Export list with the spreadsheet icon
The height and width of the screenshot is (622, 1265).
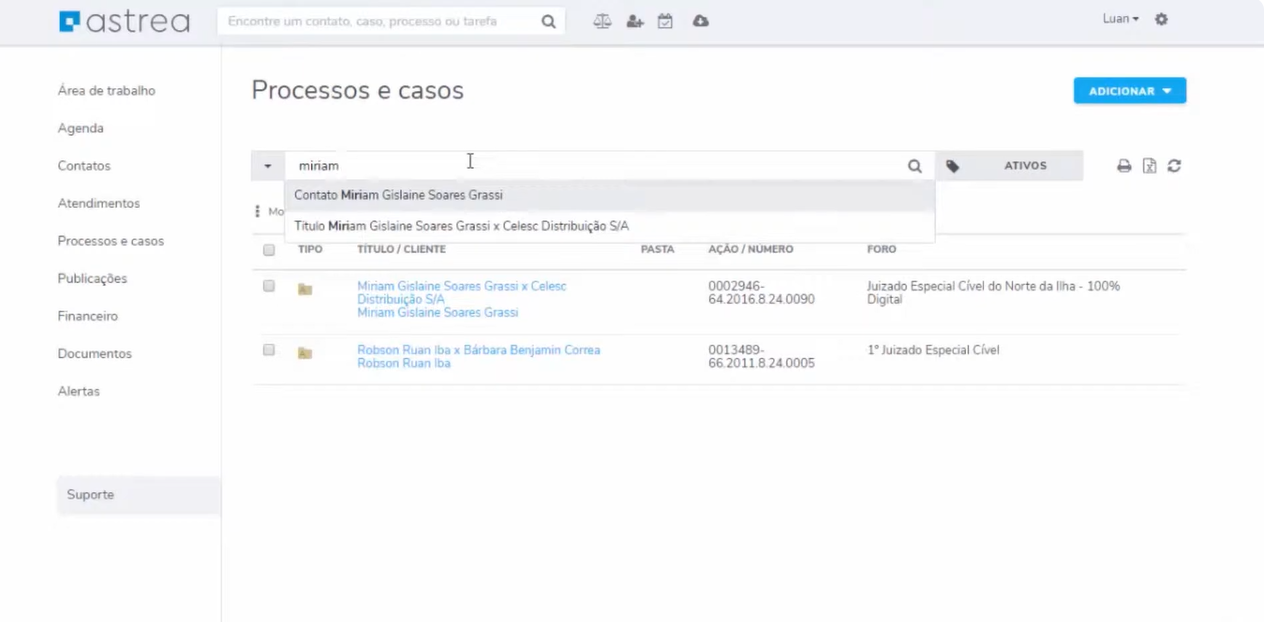point(1150,166)
